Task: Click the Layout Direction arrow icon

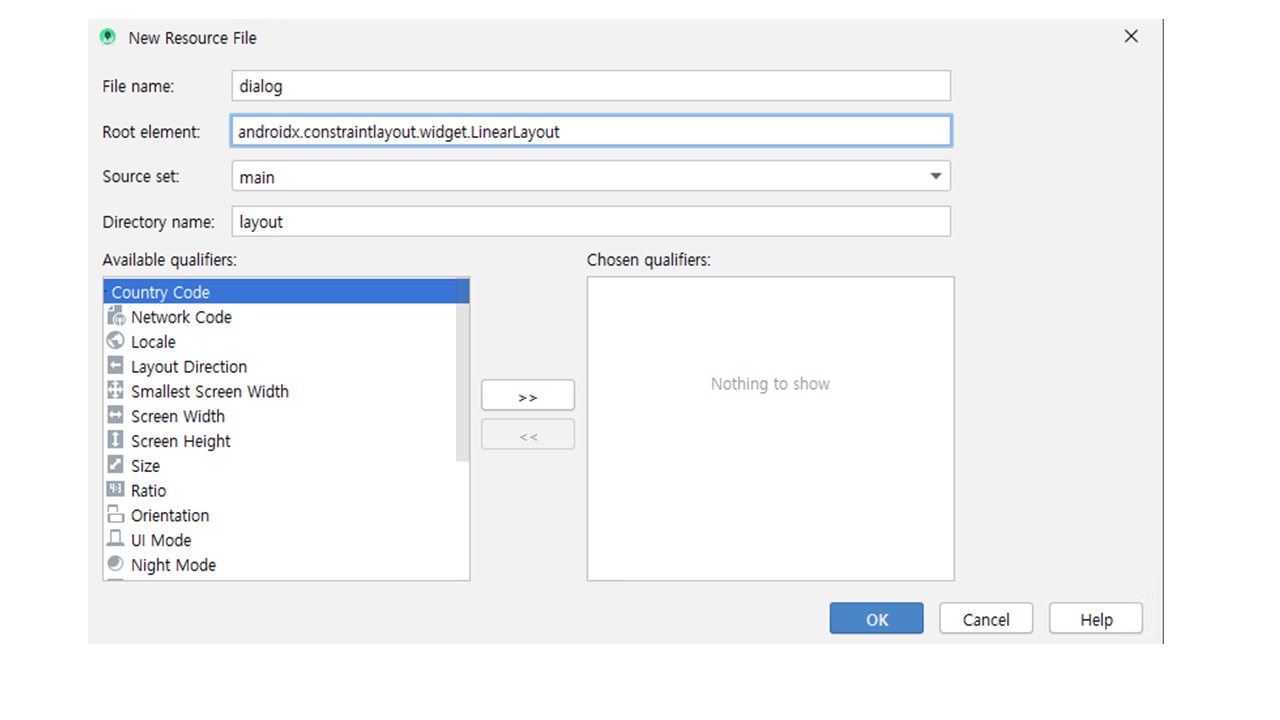Action: (115, 366)
